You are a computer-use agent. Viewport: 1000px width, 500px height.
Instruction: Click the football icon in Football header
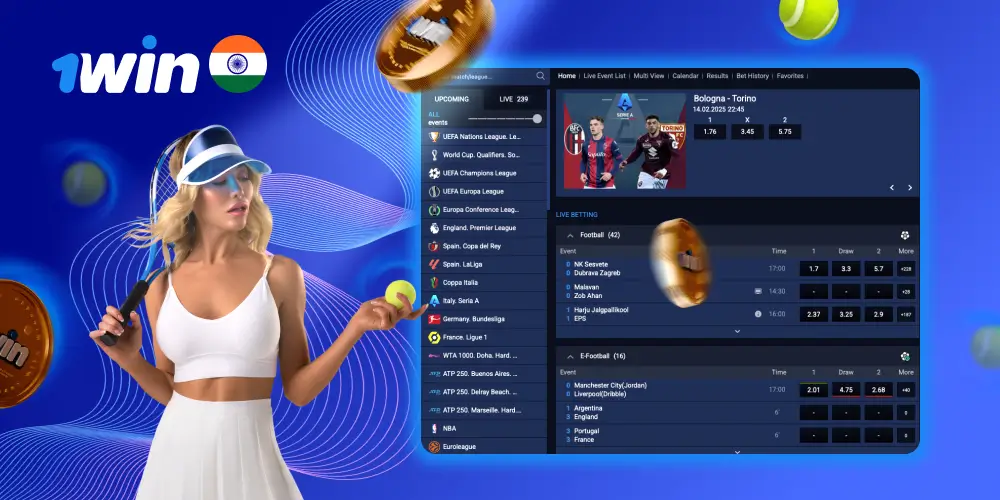pyautogui.click(x=905, y=235)
